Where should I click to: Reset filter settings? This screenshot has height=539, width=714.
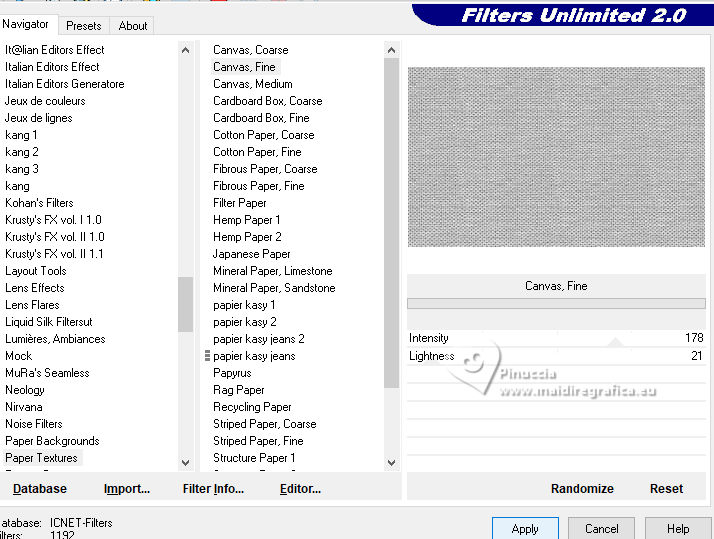666,488
